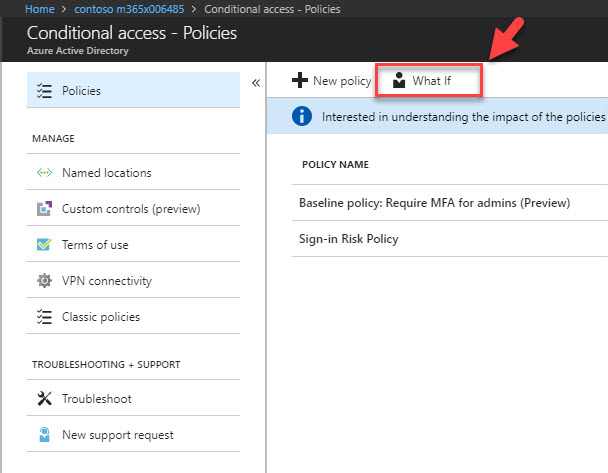Click the Custom controls (preview) icon
The width and height of the screenshot is (608, 473).
coord(44,209)
